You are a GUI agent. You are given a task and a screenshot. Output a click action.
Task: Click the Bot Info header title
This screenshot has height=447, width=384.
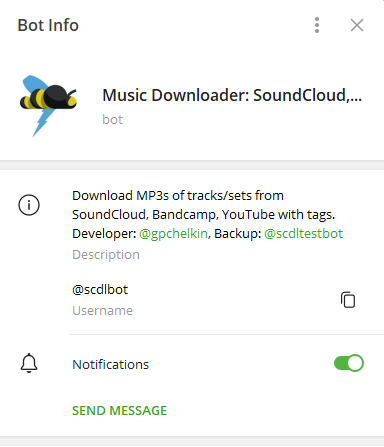click(48, 25)
